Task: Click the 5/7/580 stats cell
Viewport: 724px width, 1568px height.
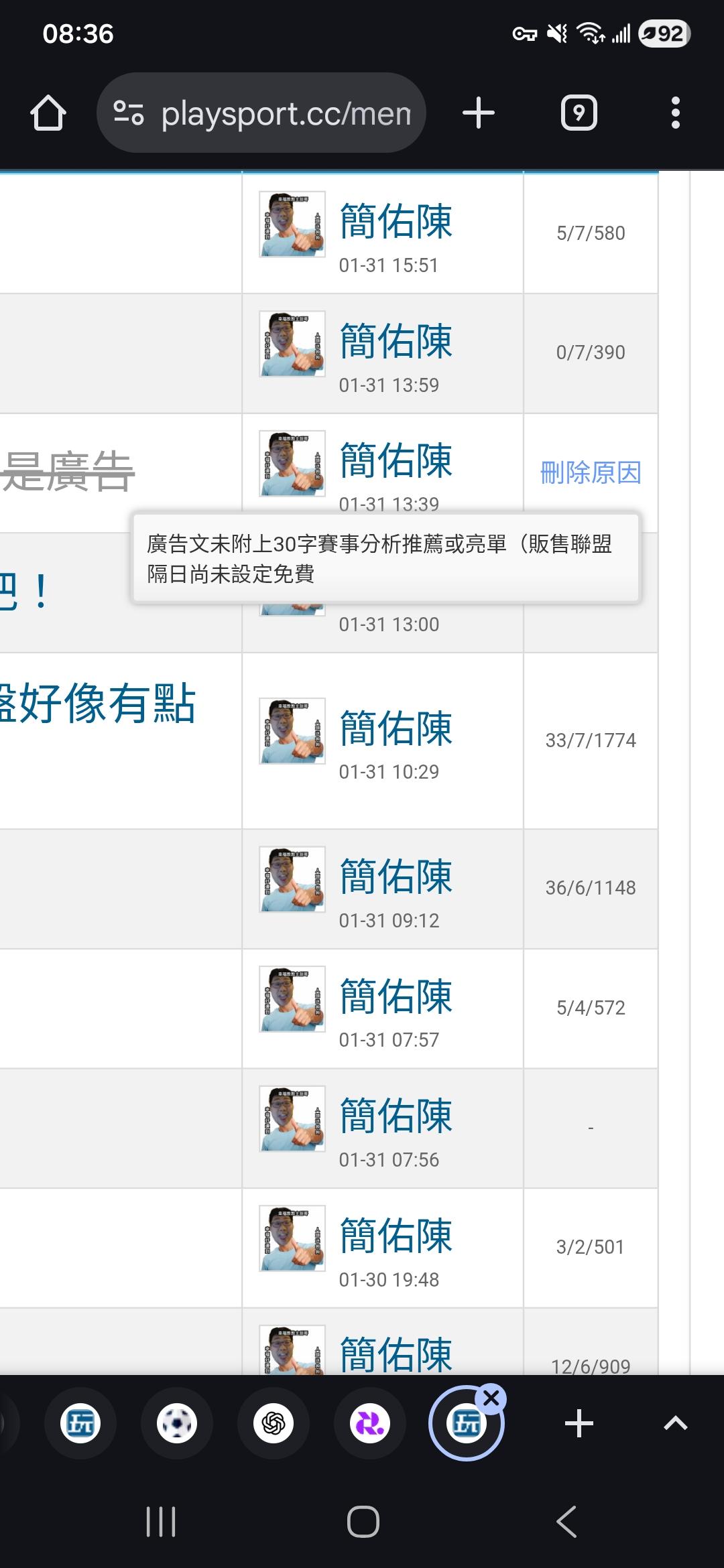Action: click(591, 233)
